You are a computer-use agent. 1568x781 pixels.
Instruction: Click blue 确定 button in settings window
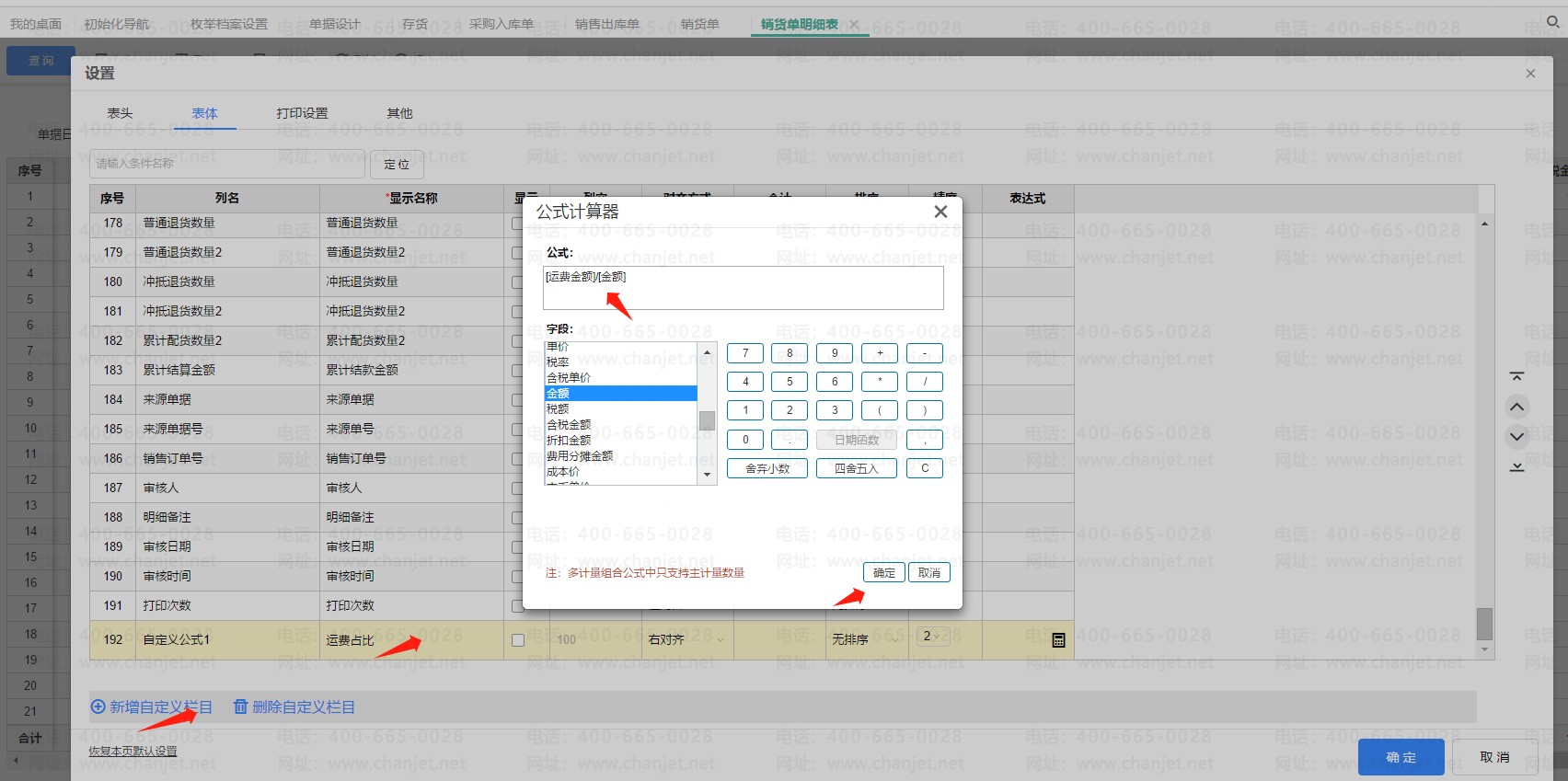(x=1401, y=757)
